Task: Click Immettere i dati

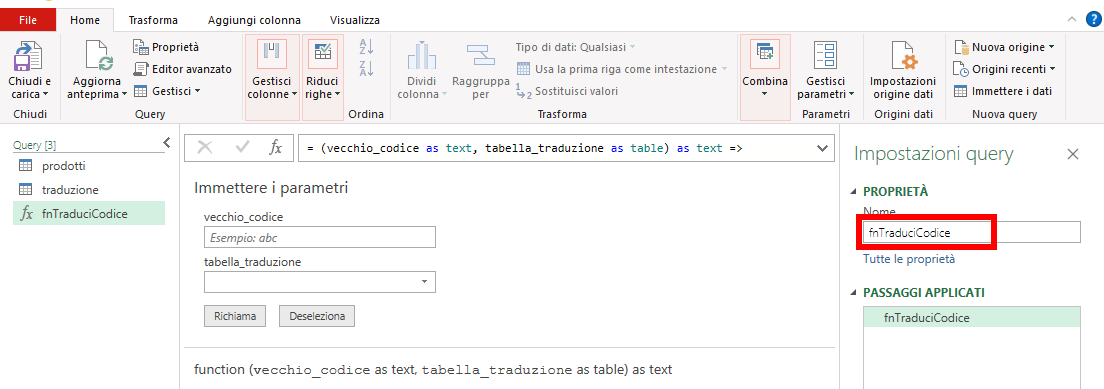Action: coord(1003,91)
